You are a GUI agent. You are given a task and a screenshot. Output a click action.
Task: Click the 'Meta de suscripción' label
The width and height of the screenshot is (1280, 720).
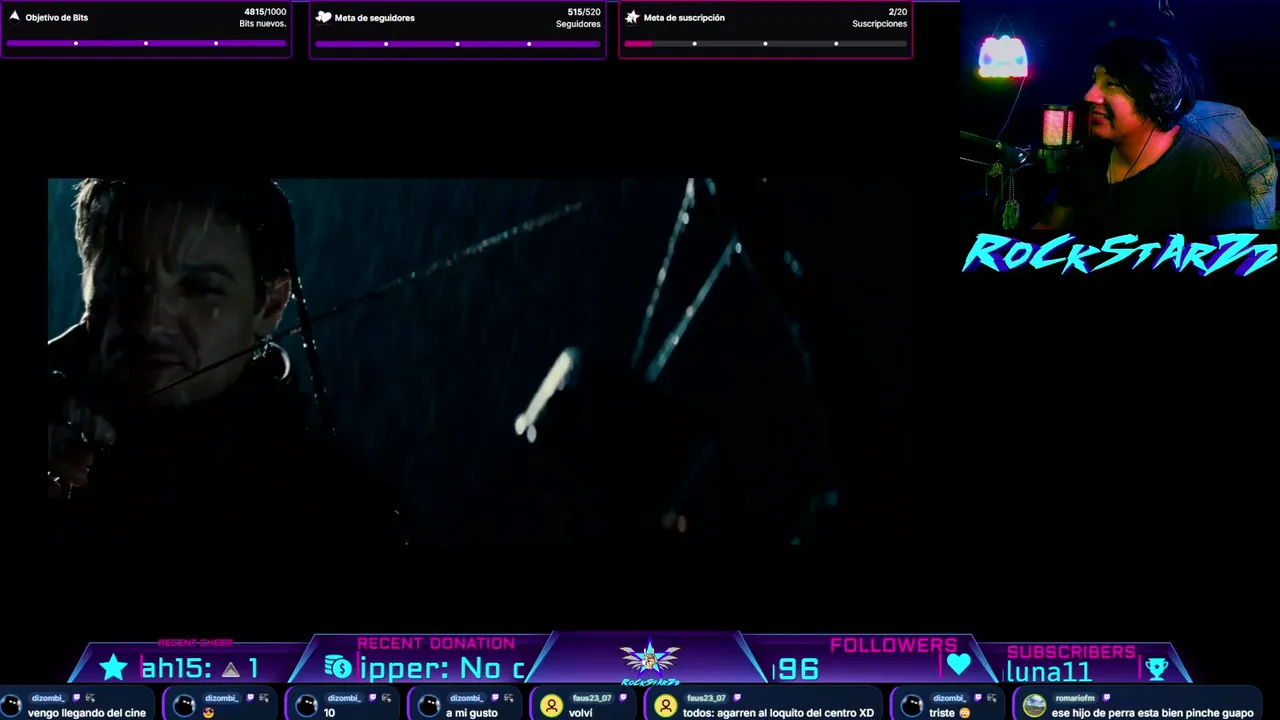click(684, 17)
